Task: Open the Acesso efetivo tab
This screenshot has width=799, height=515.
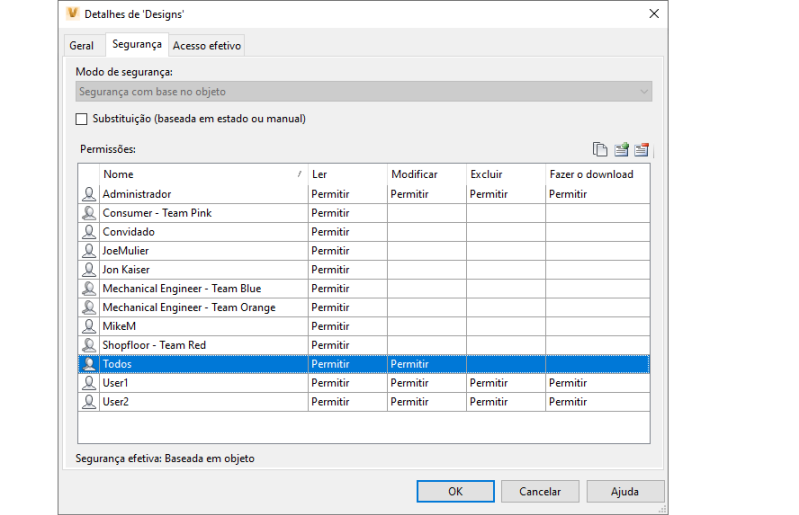Action: coord(207,46)
